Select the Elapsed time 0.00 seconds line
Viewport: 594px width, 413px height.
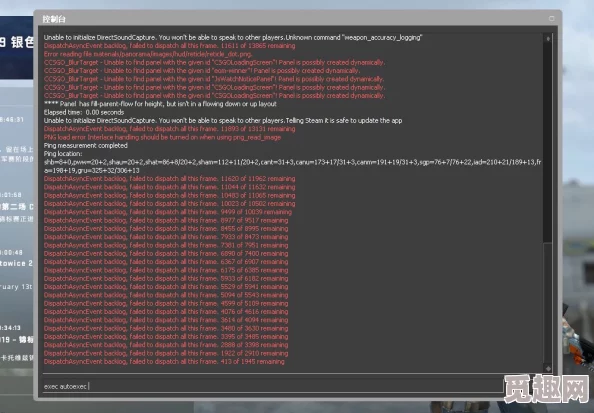pyautogui.click(x=84, y=112)
